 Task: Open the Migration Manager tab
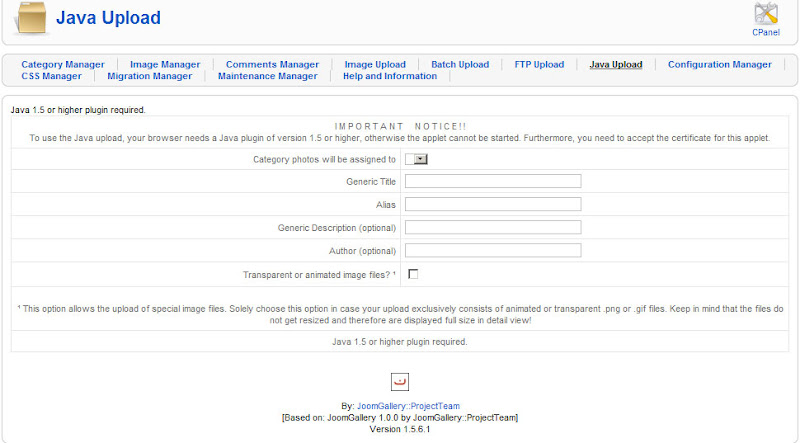point(149,76)
